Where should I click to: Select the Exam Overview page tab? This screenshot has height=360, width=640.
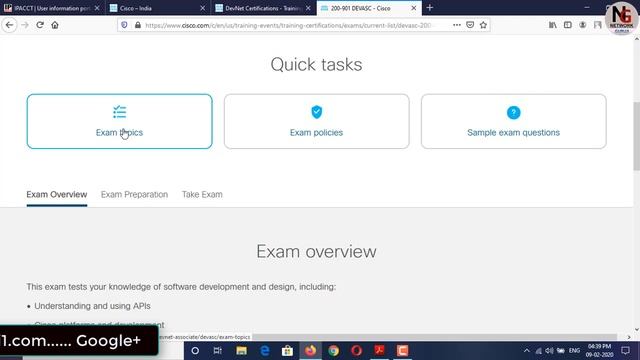[57, 195]
